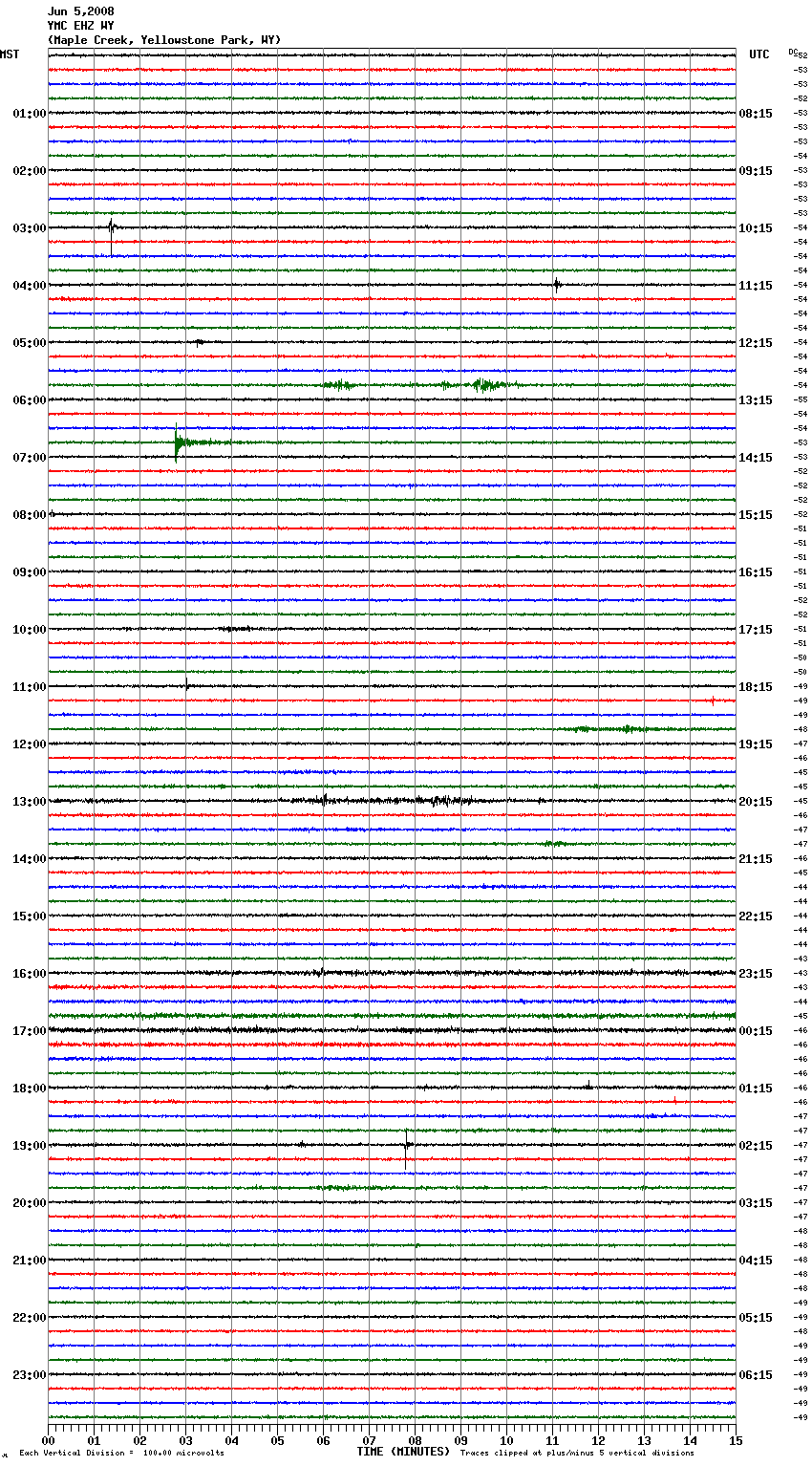Click the 17:15 UTC time label

(x=756, y=630)
